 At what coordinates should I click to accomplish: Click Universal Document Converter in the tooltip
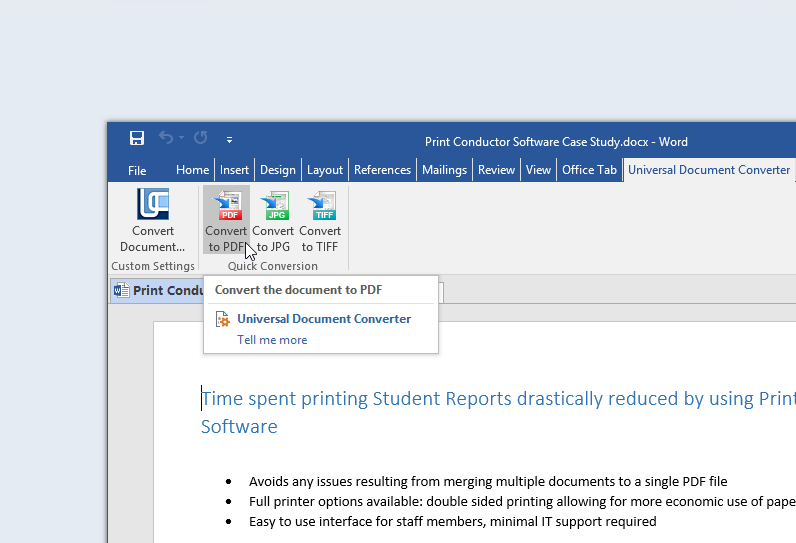coord(324,319)
